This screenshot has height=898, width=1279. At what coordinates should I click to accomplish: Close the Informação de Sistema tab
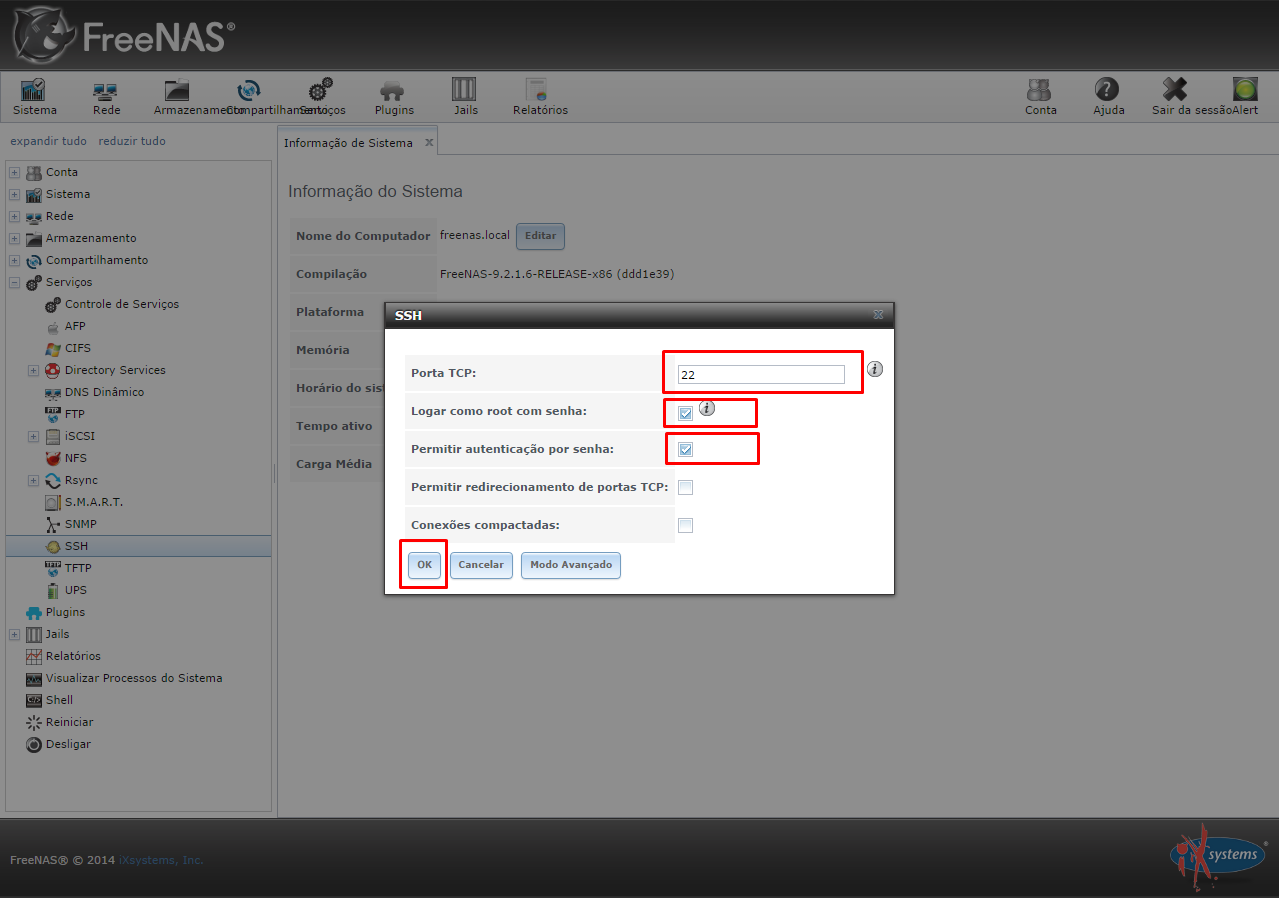tap(429, 143)
